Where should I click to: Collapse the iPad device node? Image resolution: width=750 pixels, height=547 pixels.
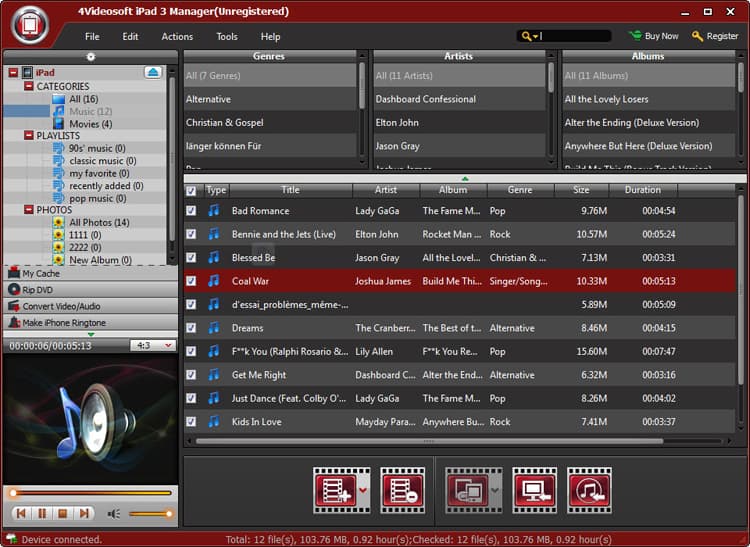[13, 73]
